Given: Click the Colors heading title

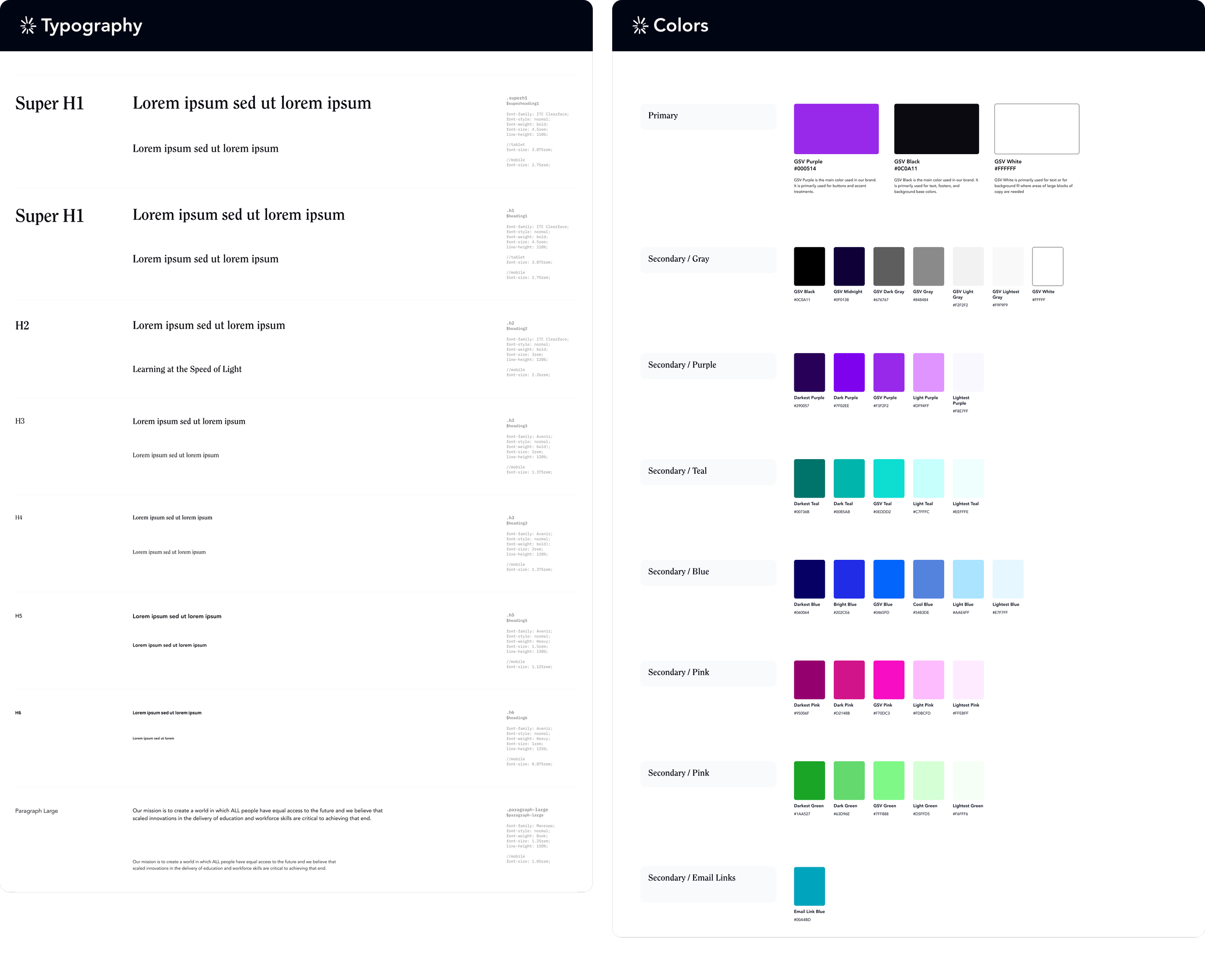Looking at the screenshot, I should (x=681, y=26).
